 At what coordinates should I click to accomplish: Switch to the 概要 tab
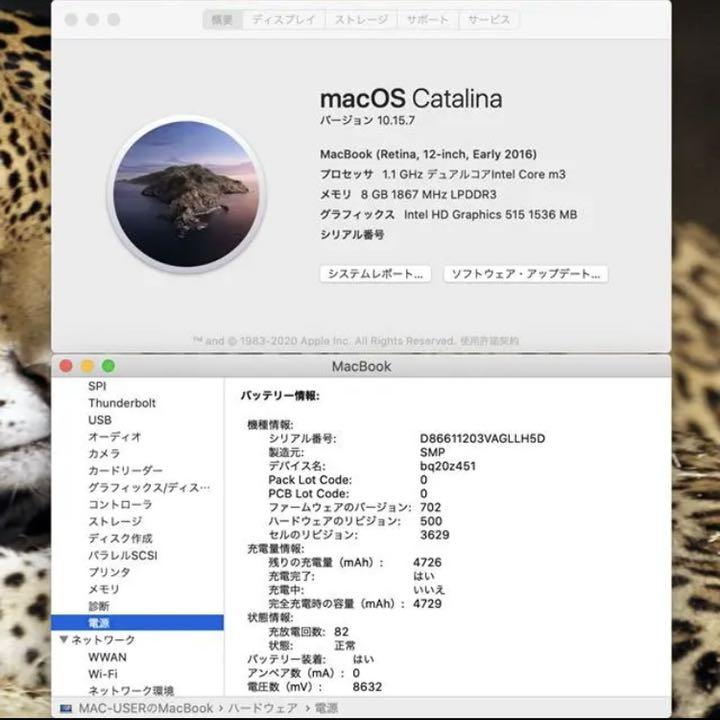coord(222,20)
